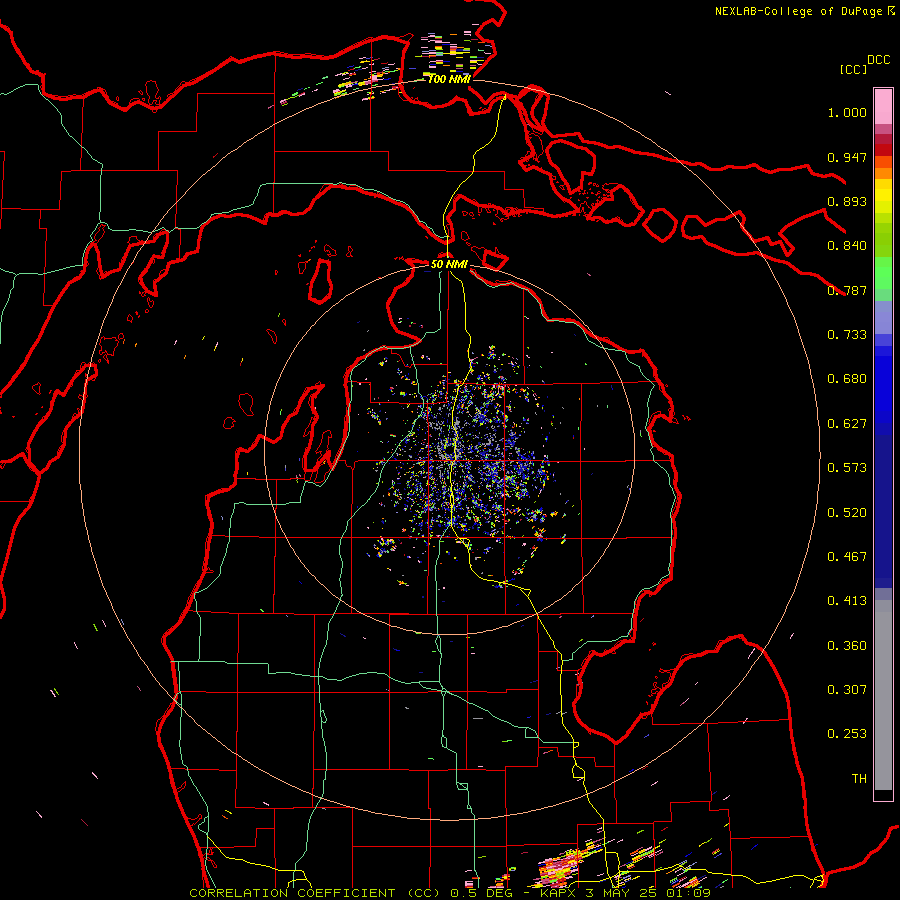Click the Correlation Coefficient KAPX caption
900x900 pixels.
click(450, 893)
